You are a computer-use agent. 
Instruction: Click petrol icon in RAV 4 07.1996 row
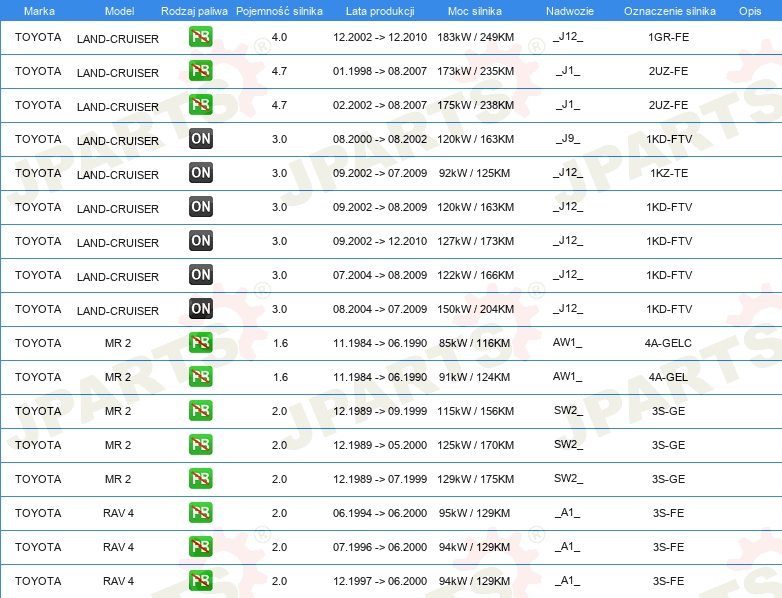click(200, 547)
